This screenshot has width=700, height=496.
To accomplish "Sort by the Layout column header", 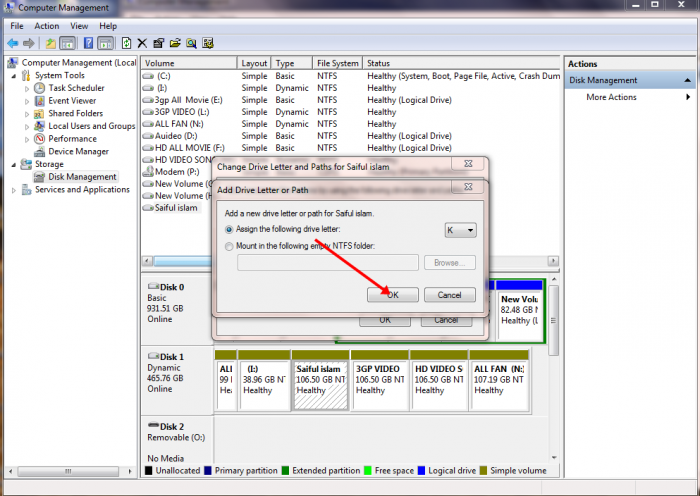I will tap(254, 63).
